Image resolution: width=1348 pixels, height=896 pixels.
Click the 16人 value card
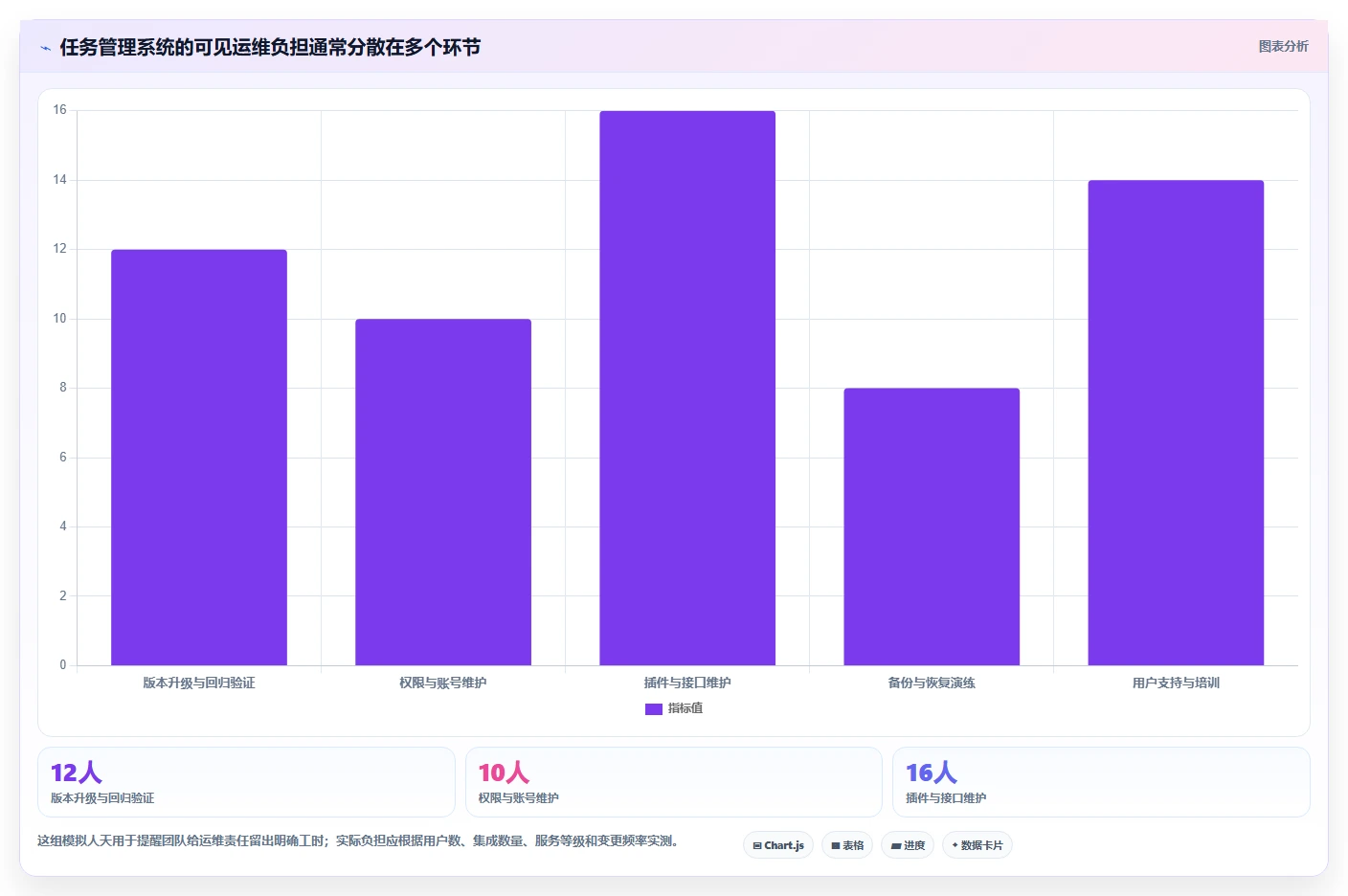tap(1101, 782)
